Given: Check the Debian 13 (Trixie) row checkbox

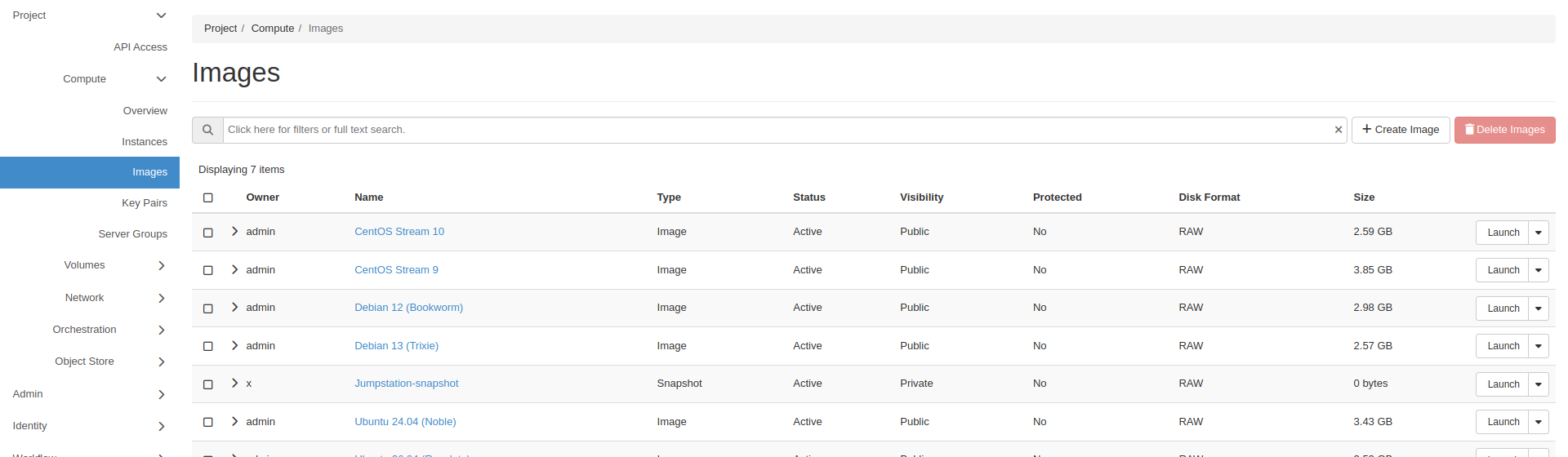Looking at the screenshot, I should click(x=208, y=346).
